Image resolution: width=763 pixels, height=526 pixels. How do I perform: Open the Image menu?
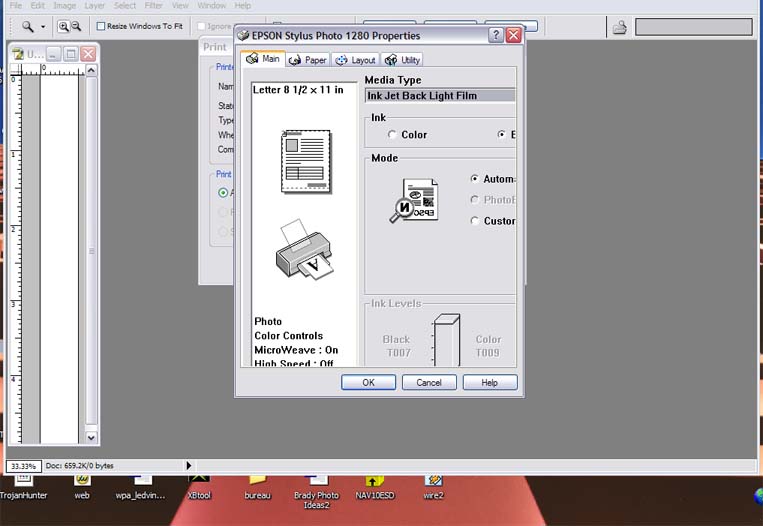coord(64,6)
